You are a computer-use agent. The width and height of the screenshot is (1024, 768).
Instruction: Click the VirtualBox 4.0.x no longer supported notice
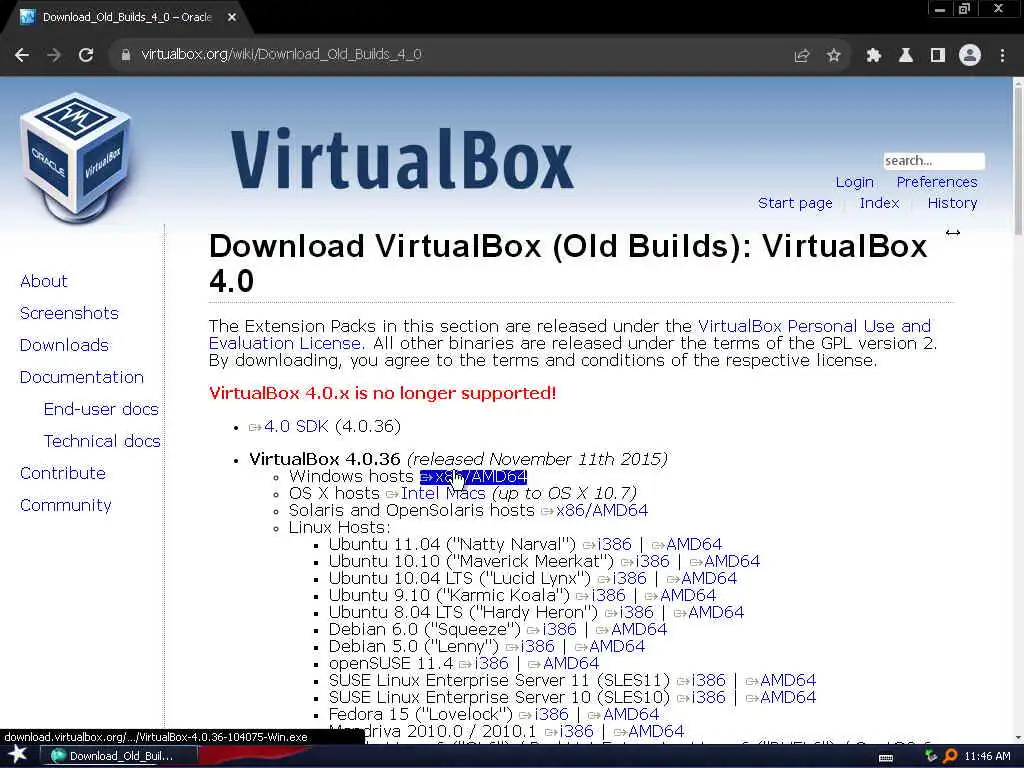pyautogui.click(x=382, y=393)
